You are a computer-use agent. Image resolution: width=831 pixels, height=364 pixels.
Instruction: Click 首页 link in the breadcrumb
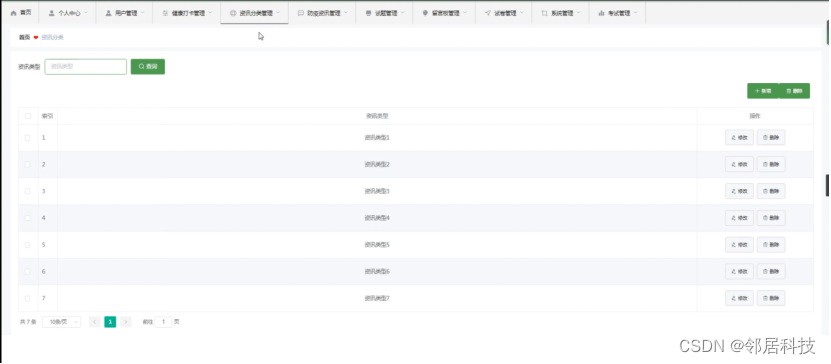(24, 38)
